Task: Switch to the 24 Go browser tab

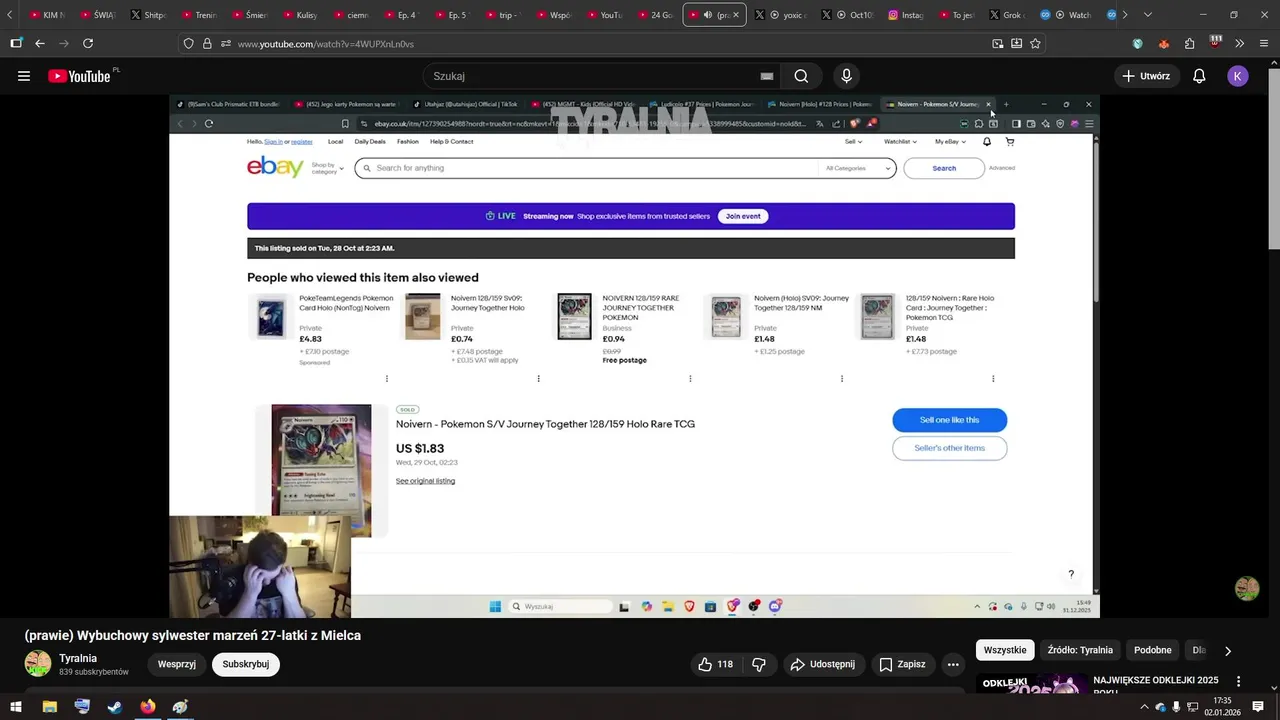Action: pyautogui.click(x=654, y=15)
